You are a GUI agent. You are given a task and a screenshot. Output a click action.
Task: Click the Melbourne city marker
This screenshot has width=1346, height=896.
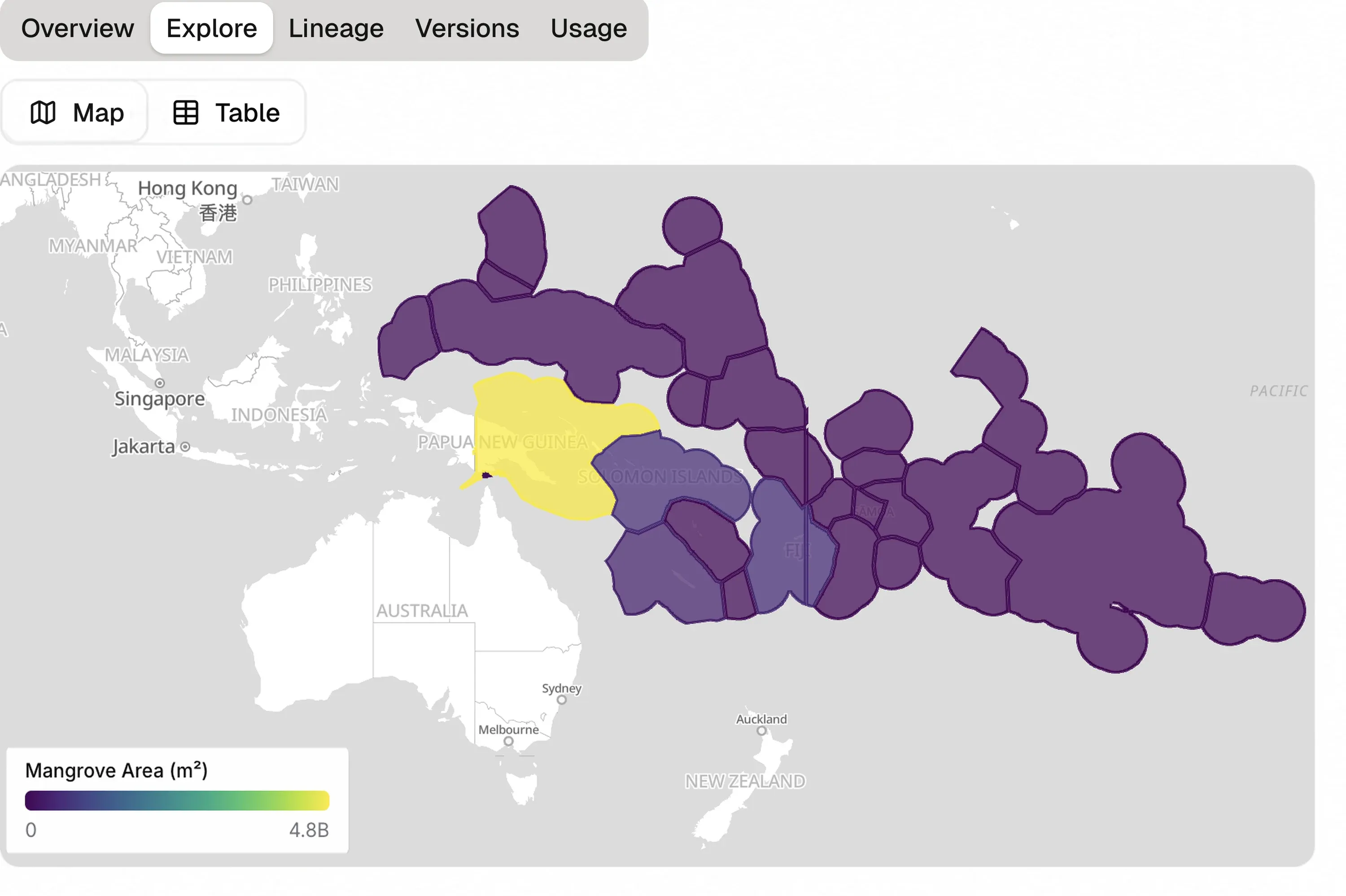coord(509,741)
